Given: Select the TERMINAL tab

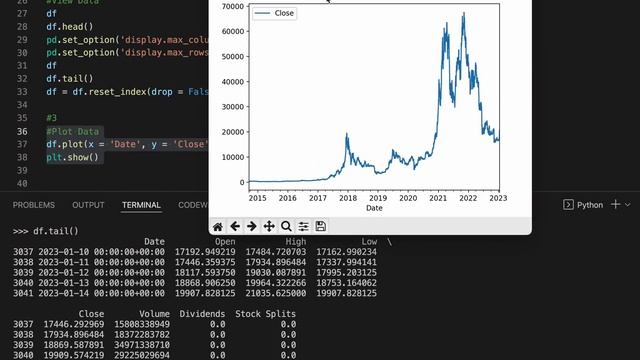Looking at the screenshot, I should coord(141,205).
